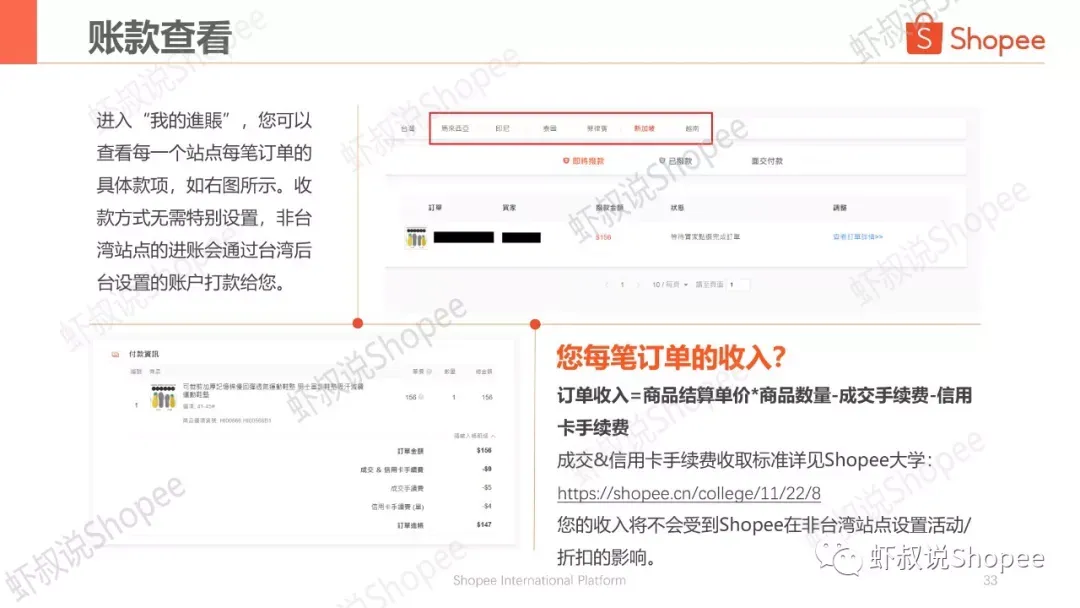Open the 查看訂單詳情>> link

click(858, 236)
